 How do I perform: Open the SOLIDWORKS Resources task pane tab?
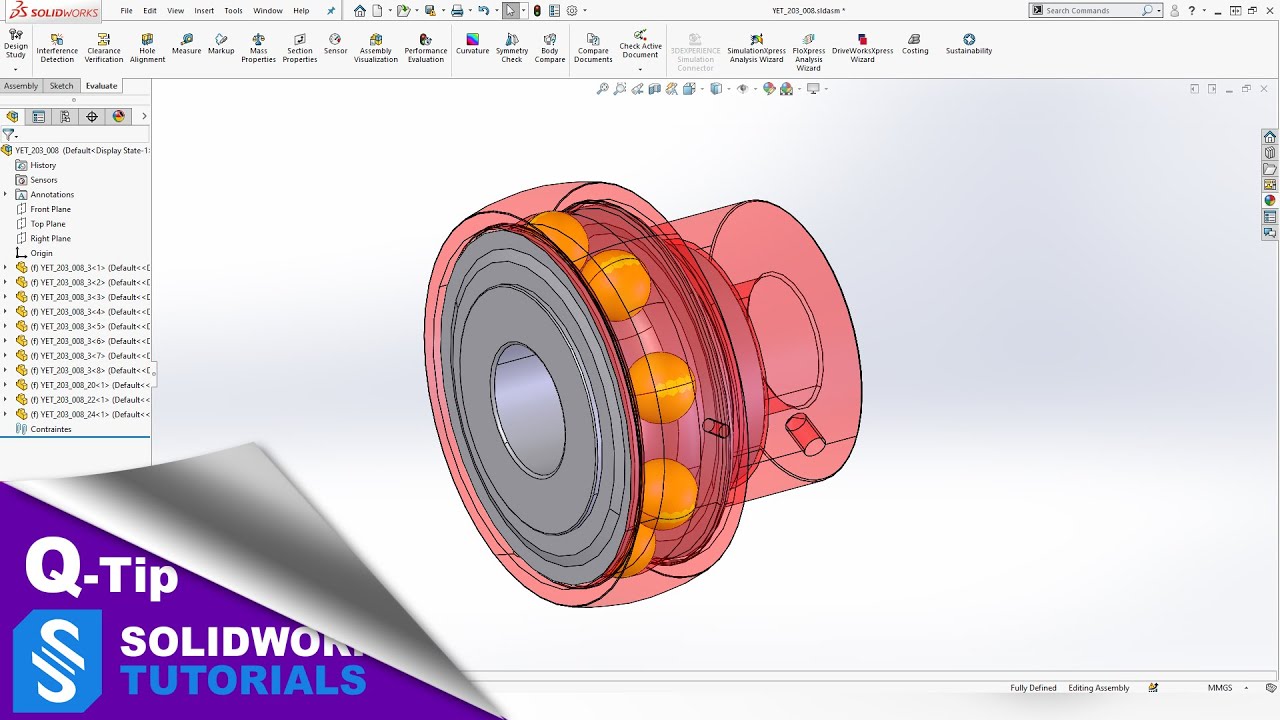click(1270, 136)
